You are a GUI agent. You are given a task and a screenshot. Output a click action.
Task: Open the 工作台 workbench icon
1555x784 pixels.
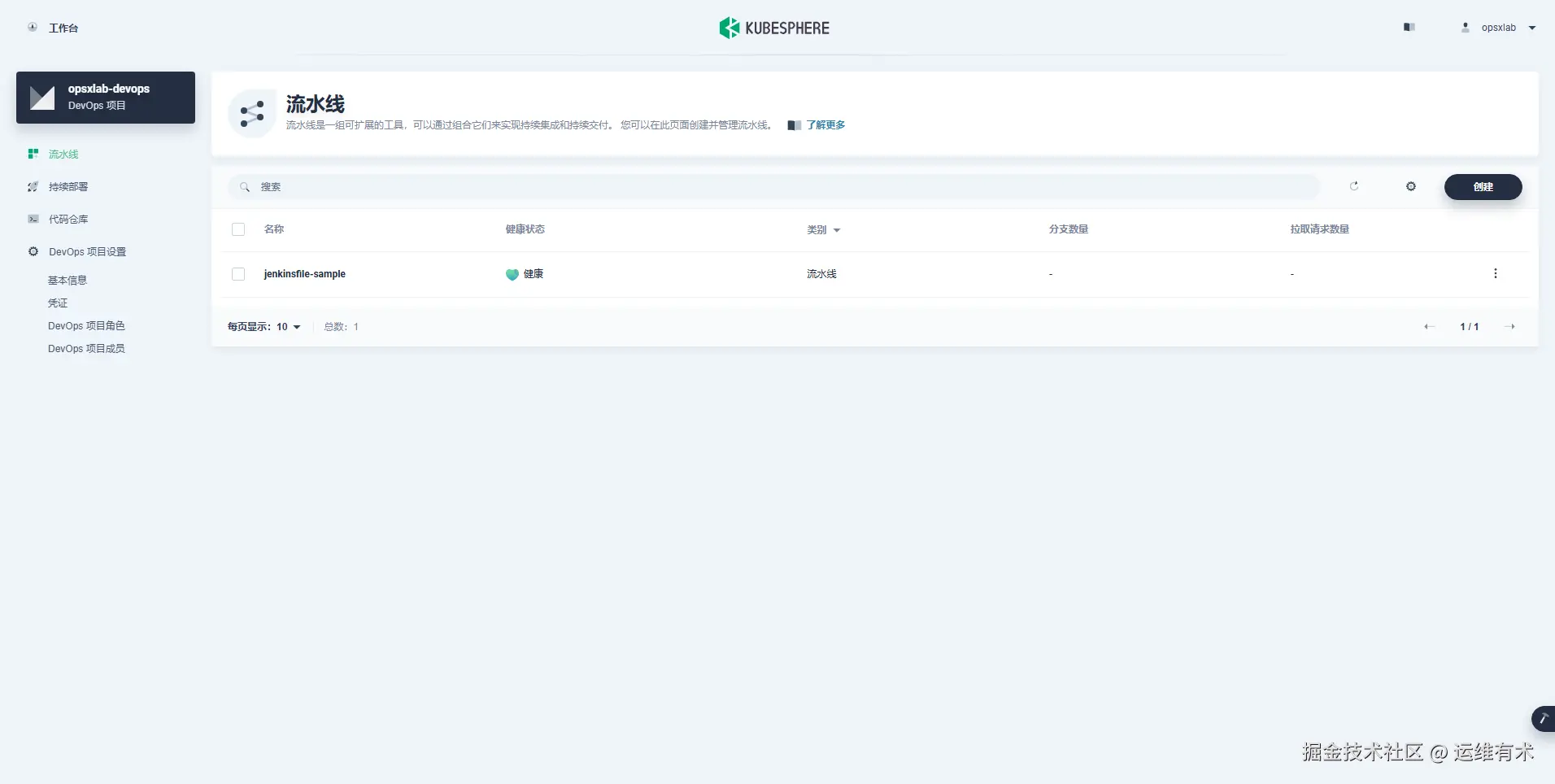33,27
